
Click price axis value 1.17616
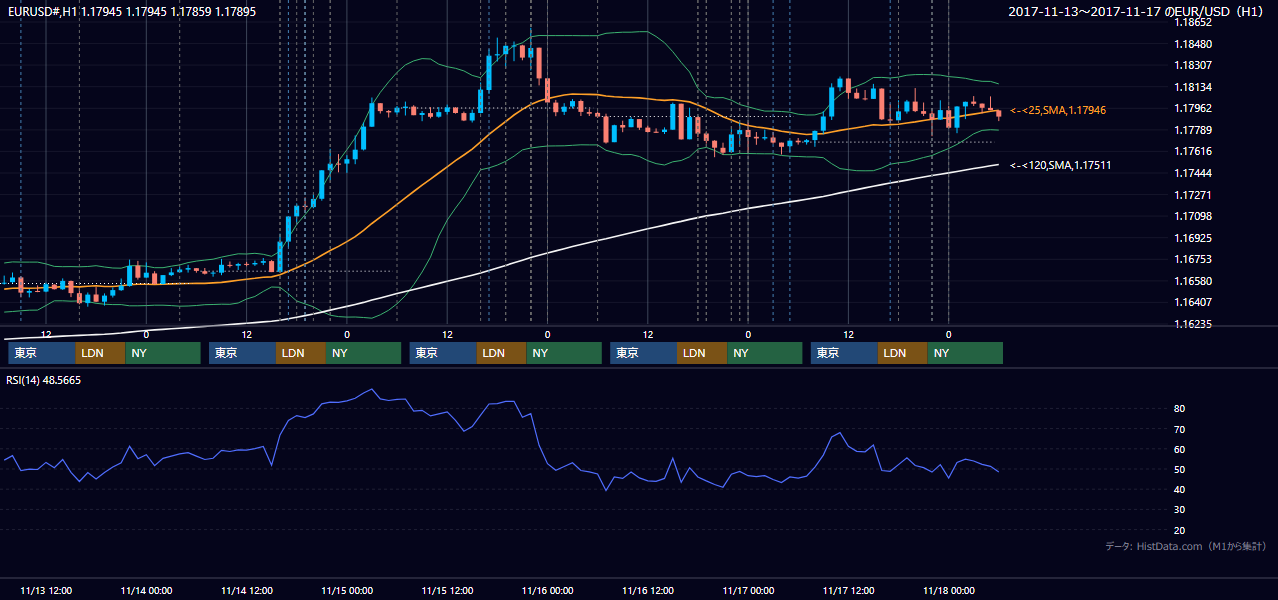[x=1193, y=151]
